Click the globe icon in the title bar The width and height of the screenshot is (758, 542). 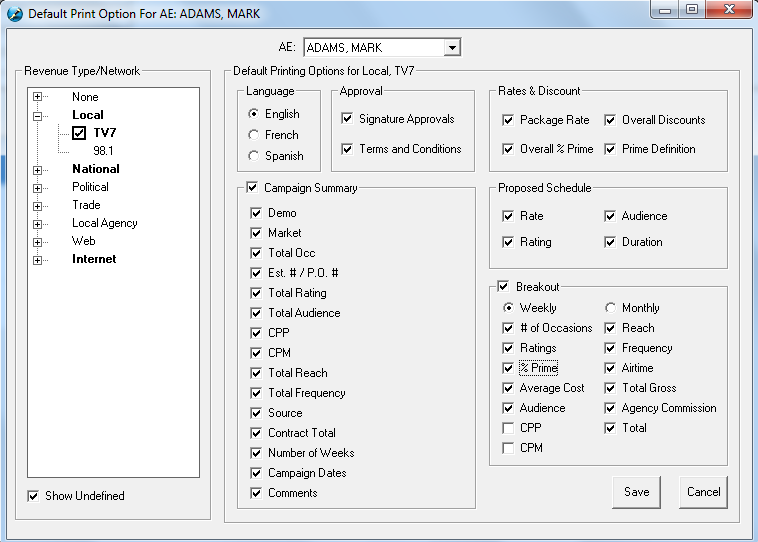14,13
